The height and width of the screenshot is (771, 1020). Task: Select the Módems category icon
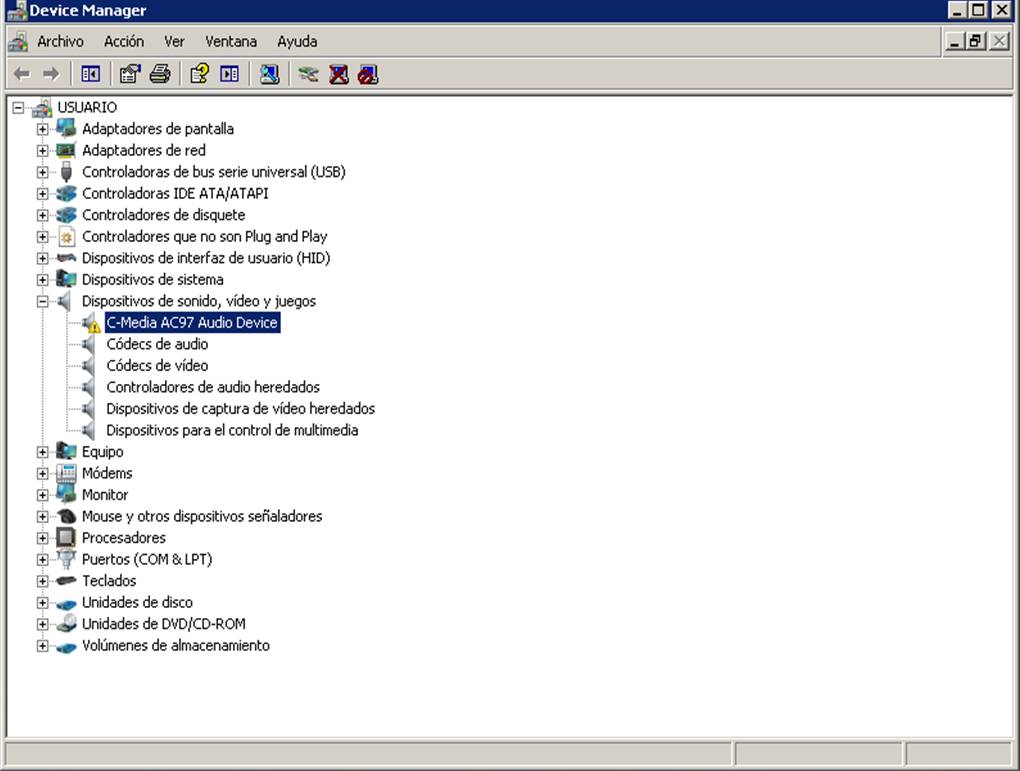tap(66, 473)
